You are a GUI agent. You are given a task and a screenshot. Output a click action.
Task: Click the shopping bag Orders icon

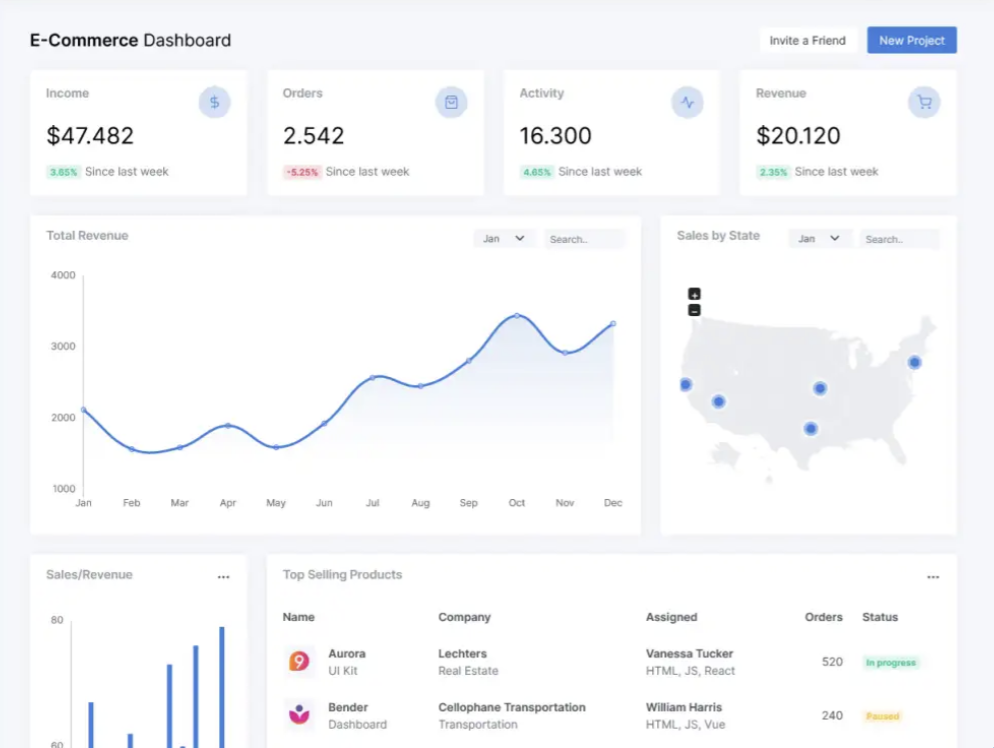[451, 102]
